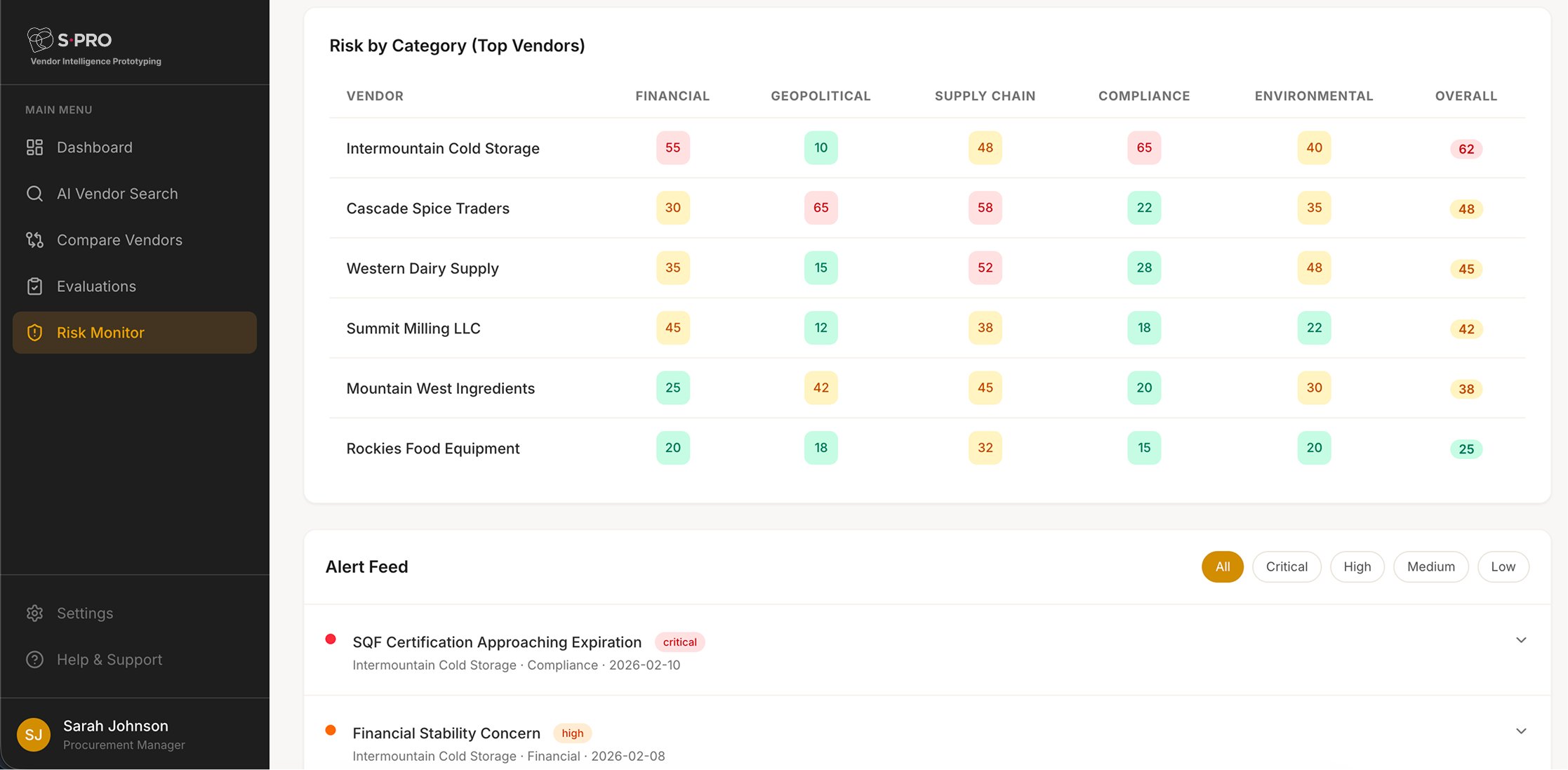Select the Medium filter from alert options
Viewport: 1568px width, 770px height.
point(1430,566)
